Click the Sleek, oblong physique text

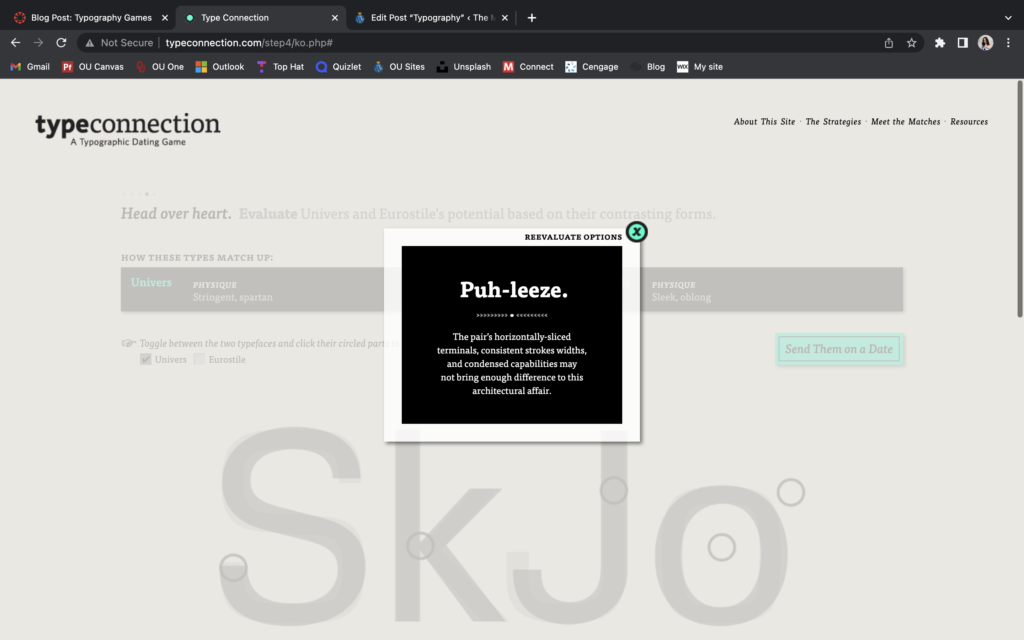pyautogui.click(x=681, y=297)
